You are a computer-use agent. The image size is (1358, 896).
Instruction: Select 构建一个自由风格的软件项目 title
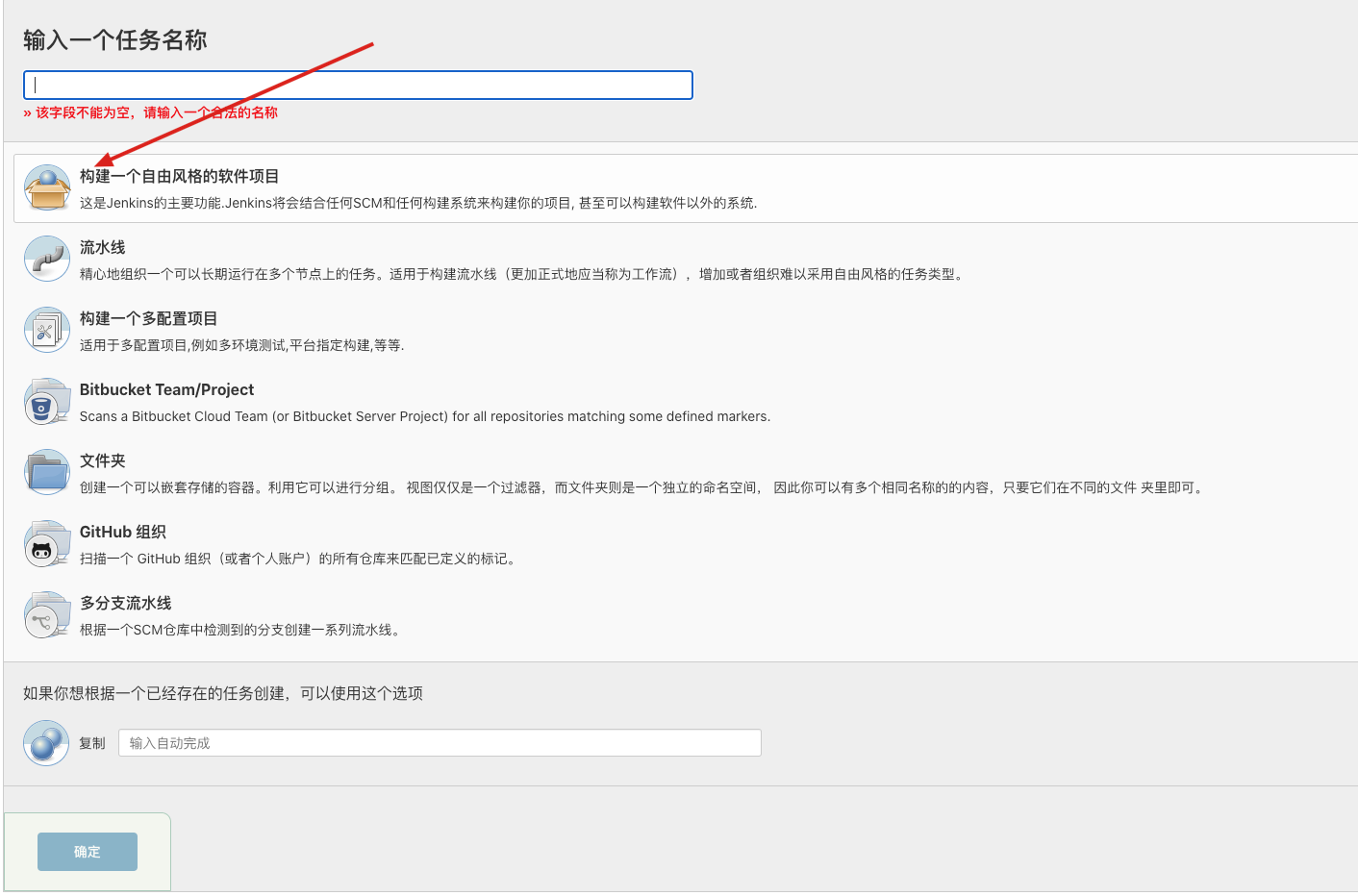[x=180, y=176]
